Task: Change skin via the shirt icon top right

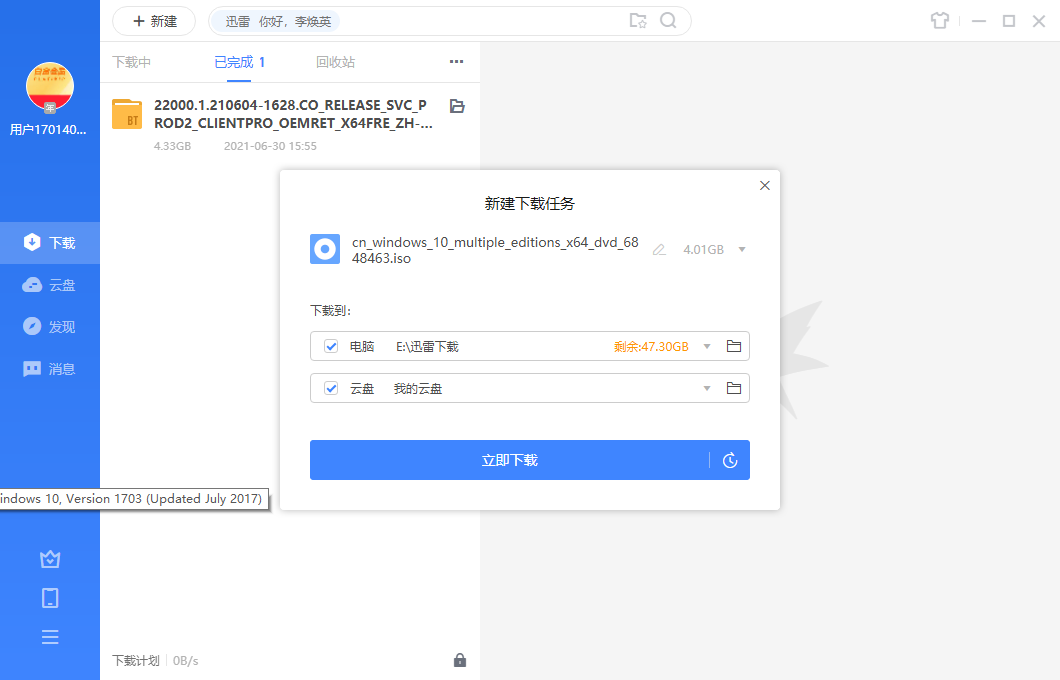Action: 940,20
